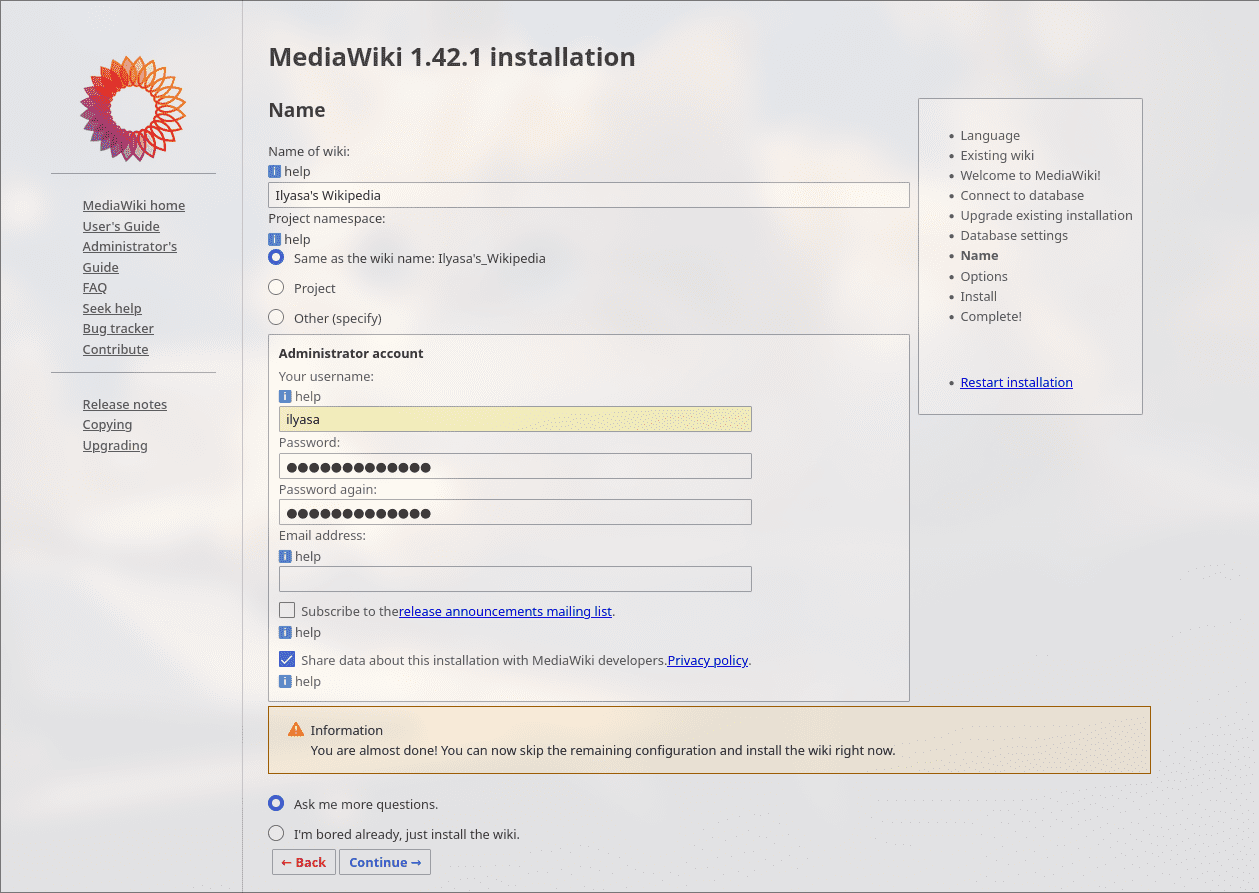Open help icon under Your username
The height and width of the screenshot is (893, 1259).
point(285,397)
